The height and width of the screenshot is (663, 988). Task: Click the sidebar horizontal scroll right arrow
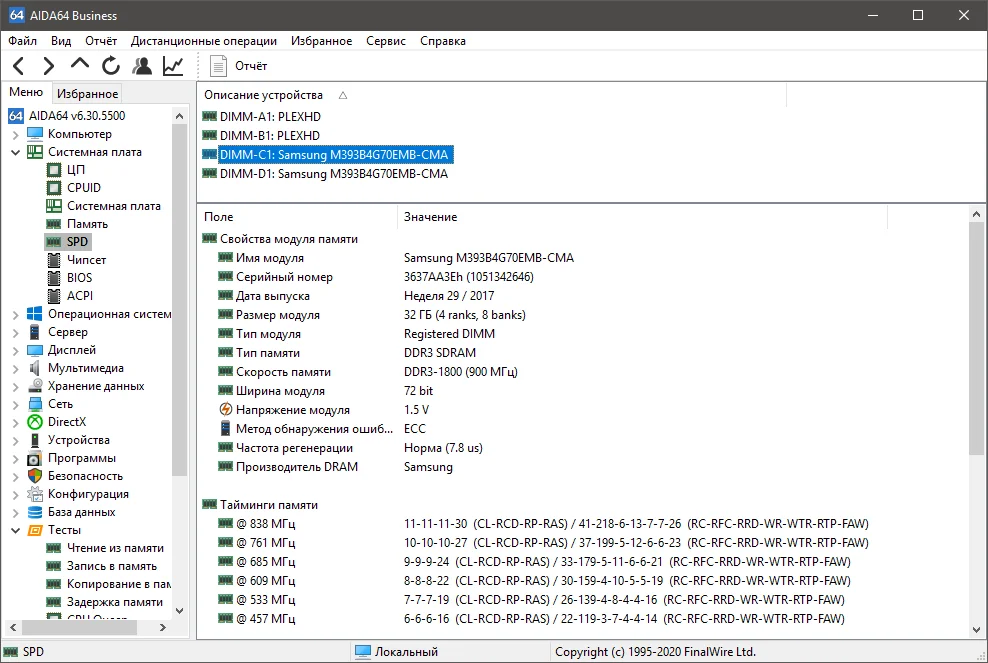[163, 628]
